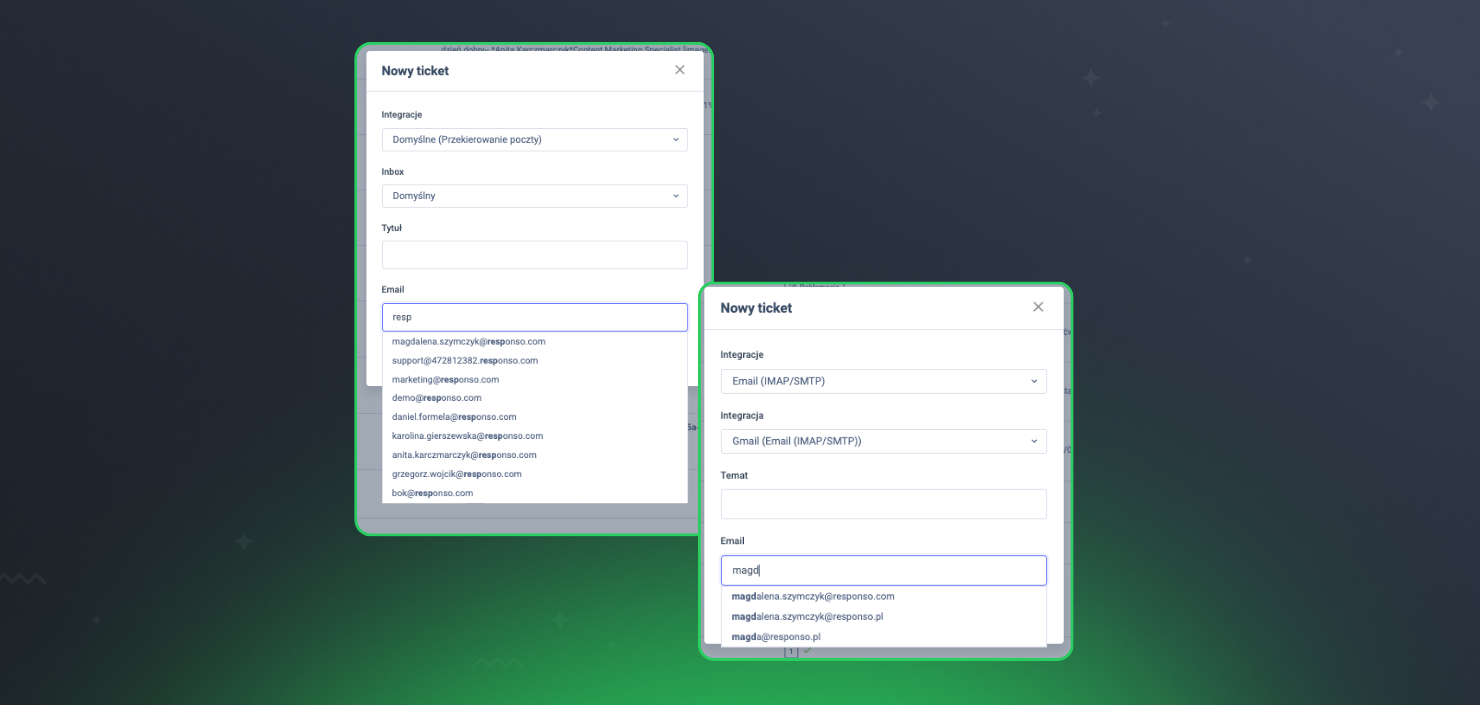Screen dimensions: 1480x705
Task: Focus the empty Tytuł input field
Action: click(534, 255)
